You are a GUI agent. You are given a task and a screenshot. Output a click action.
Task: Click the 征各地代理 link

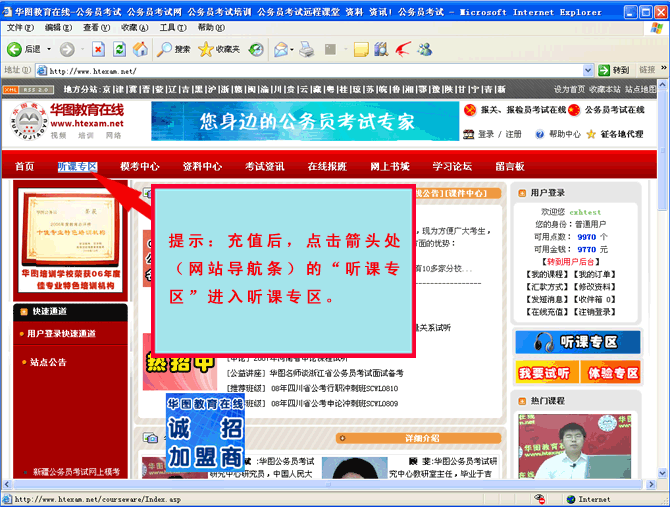(x=622, y=134)
